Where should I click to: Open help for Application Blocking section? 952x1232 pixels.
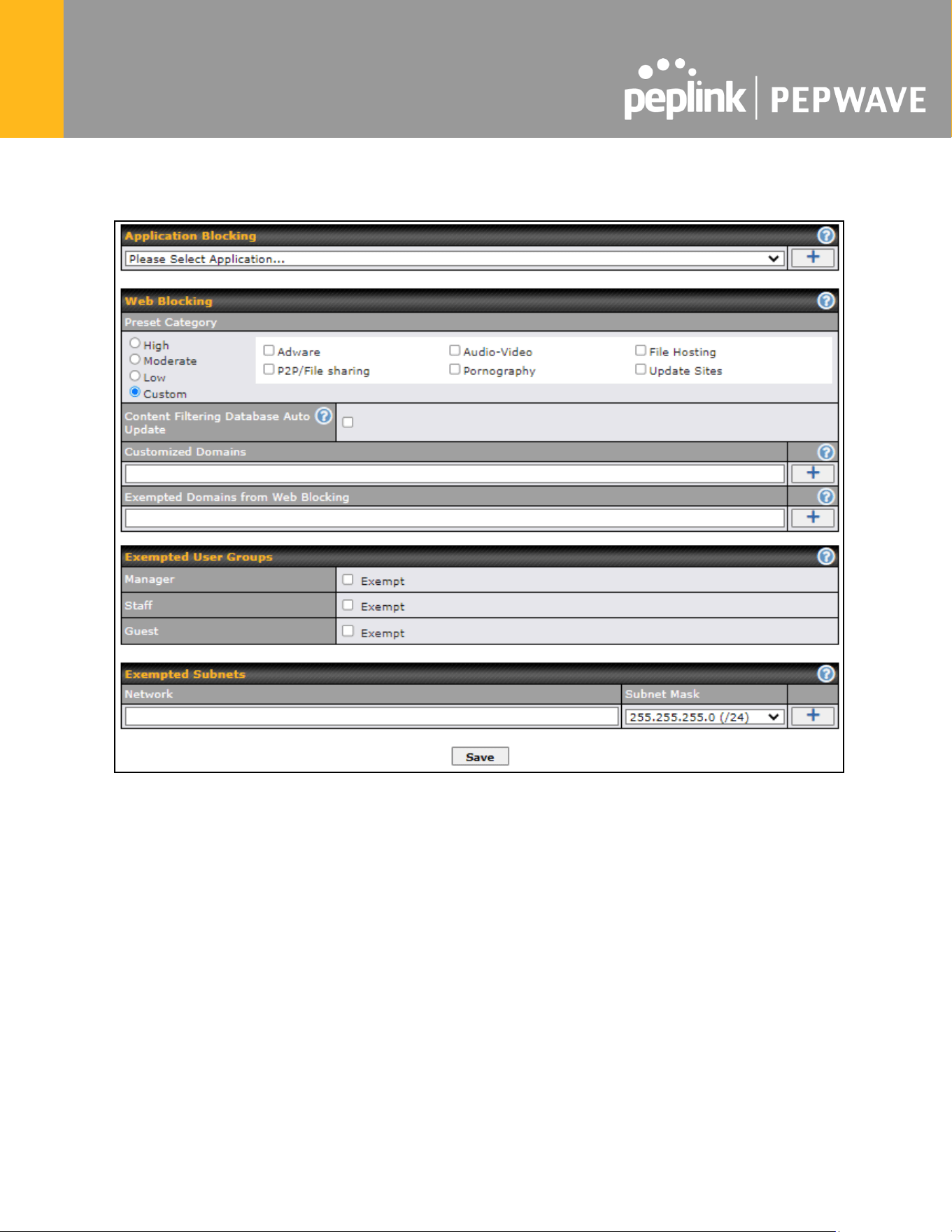826,236
